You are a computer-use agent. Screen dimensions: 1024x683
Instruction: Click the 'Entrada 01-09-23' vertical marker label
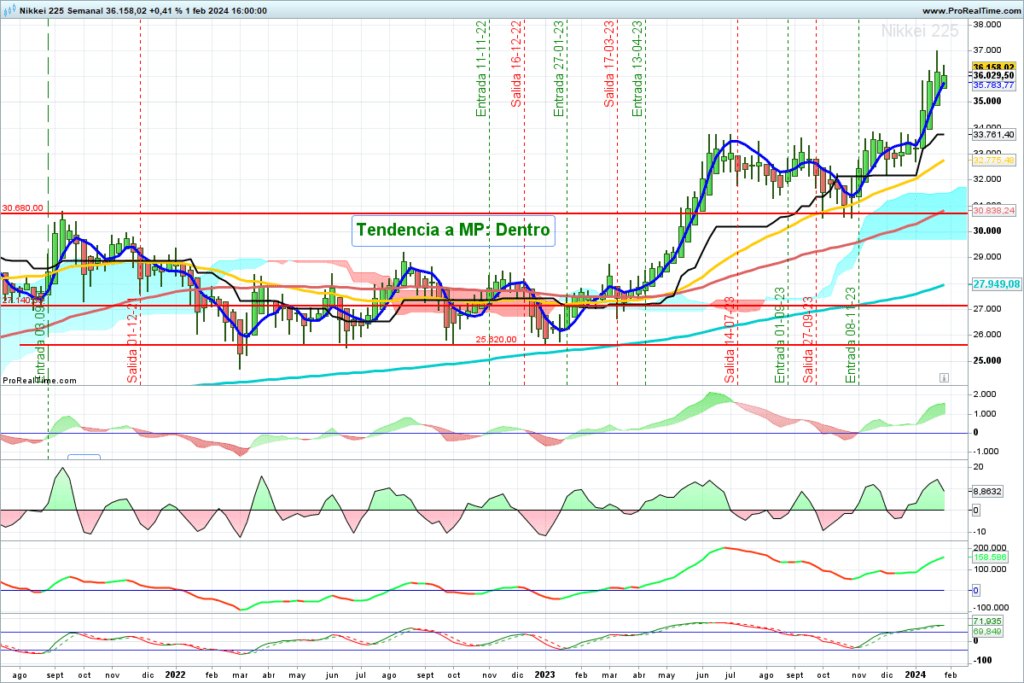(780, 335)
